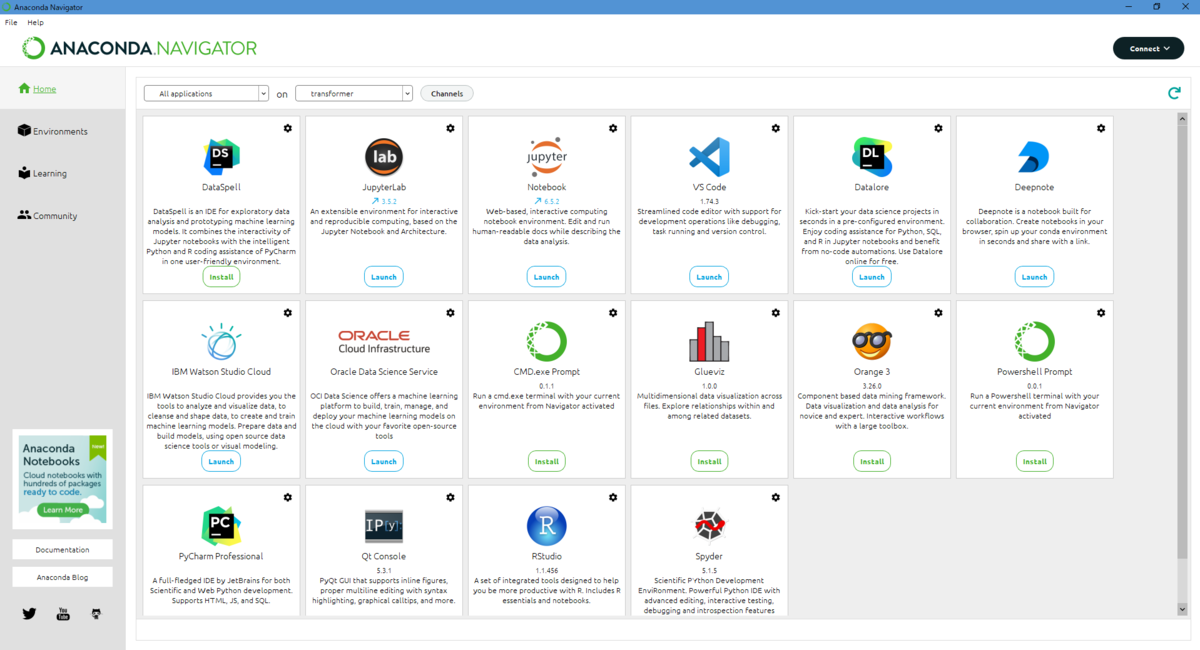
Task: Open the VS Code tile settings gear
Action: tap(776, 128)
